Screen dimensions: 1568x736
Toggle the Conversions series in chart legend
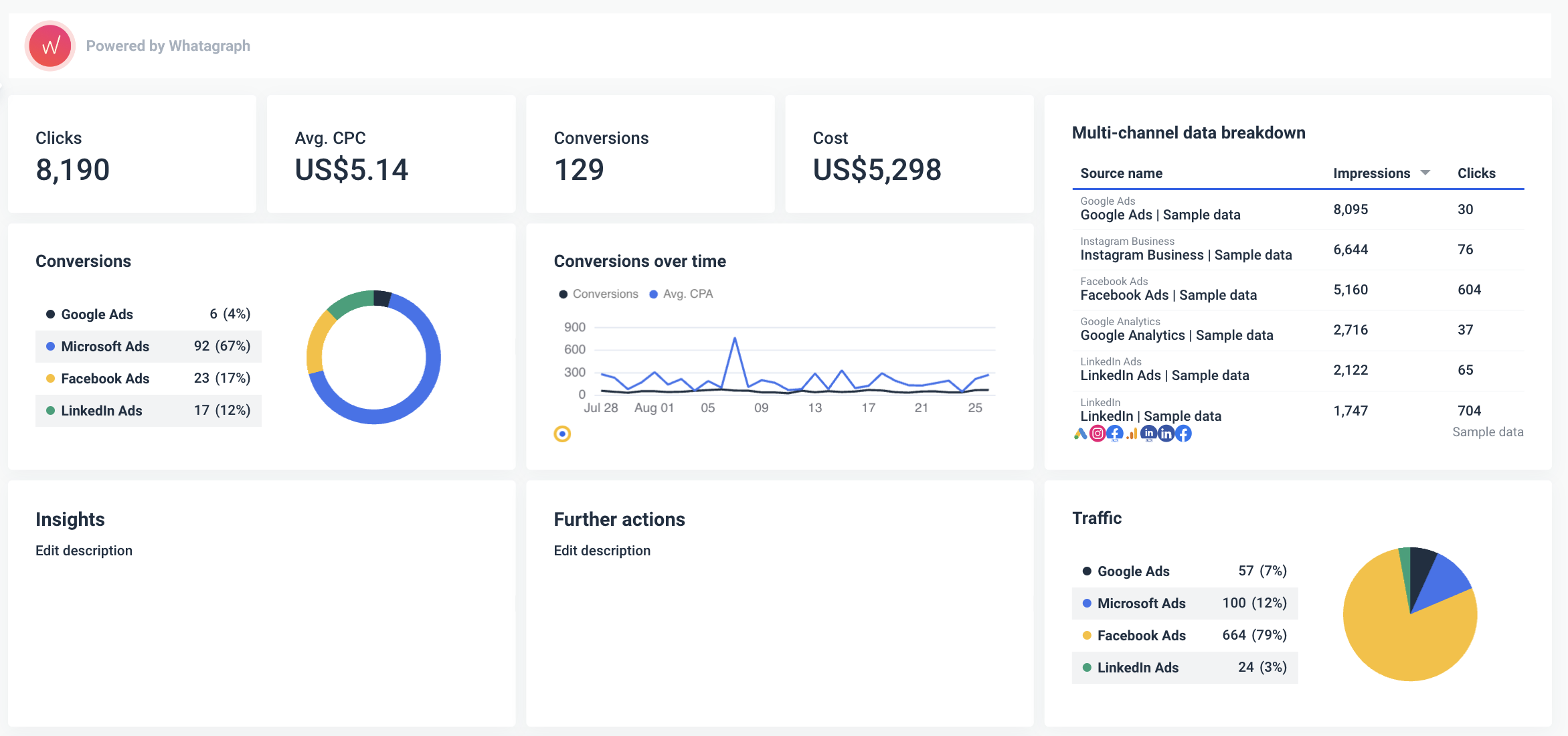[598, 294]
